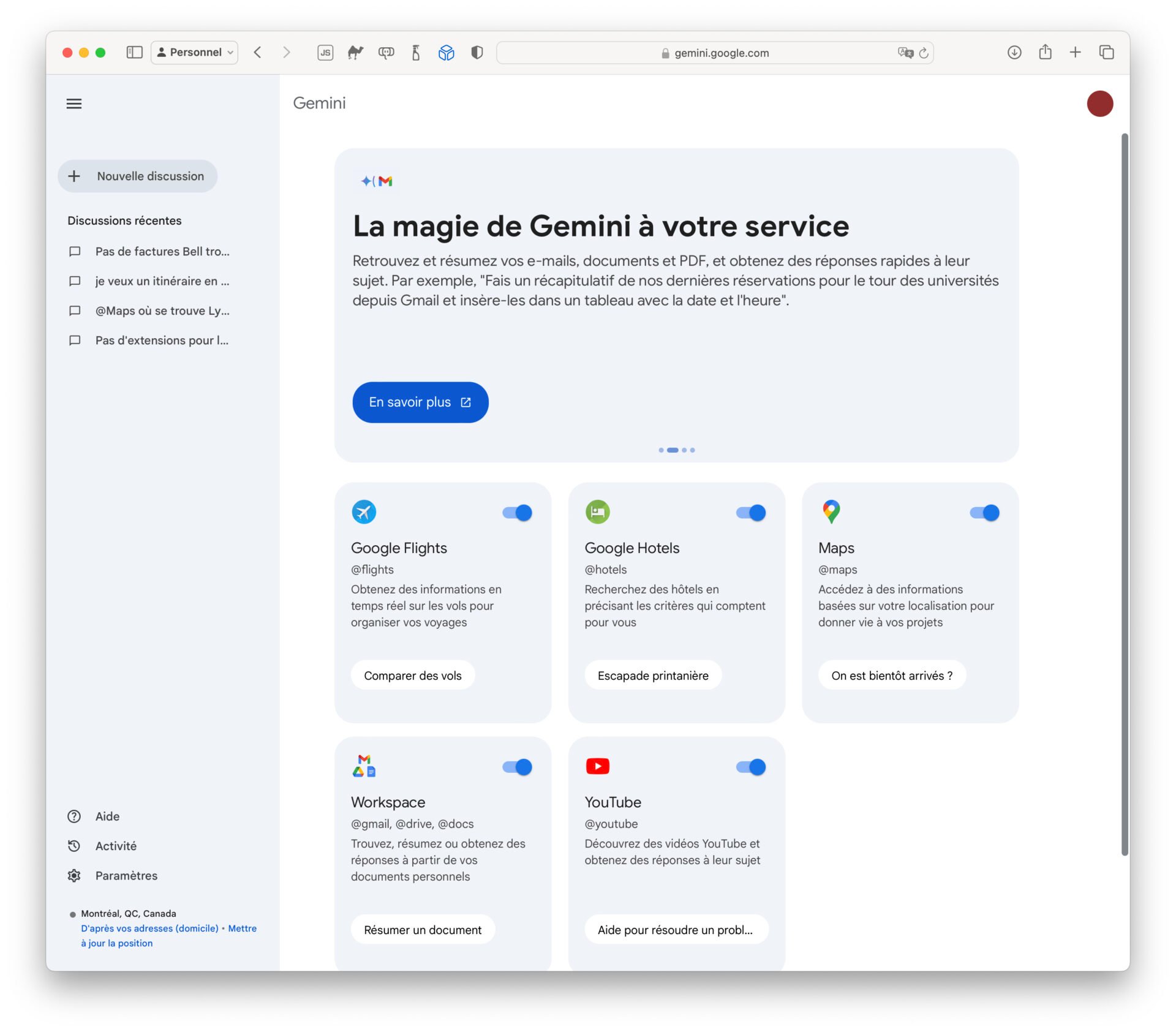Screen dimensions: 1176x1032
Task: Click the blue cube extension icon
Action: [x=447, y=53]
